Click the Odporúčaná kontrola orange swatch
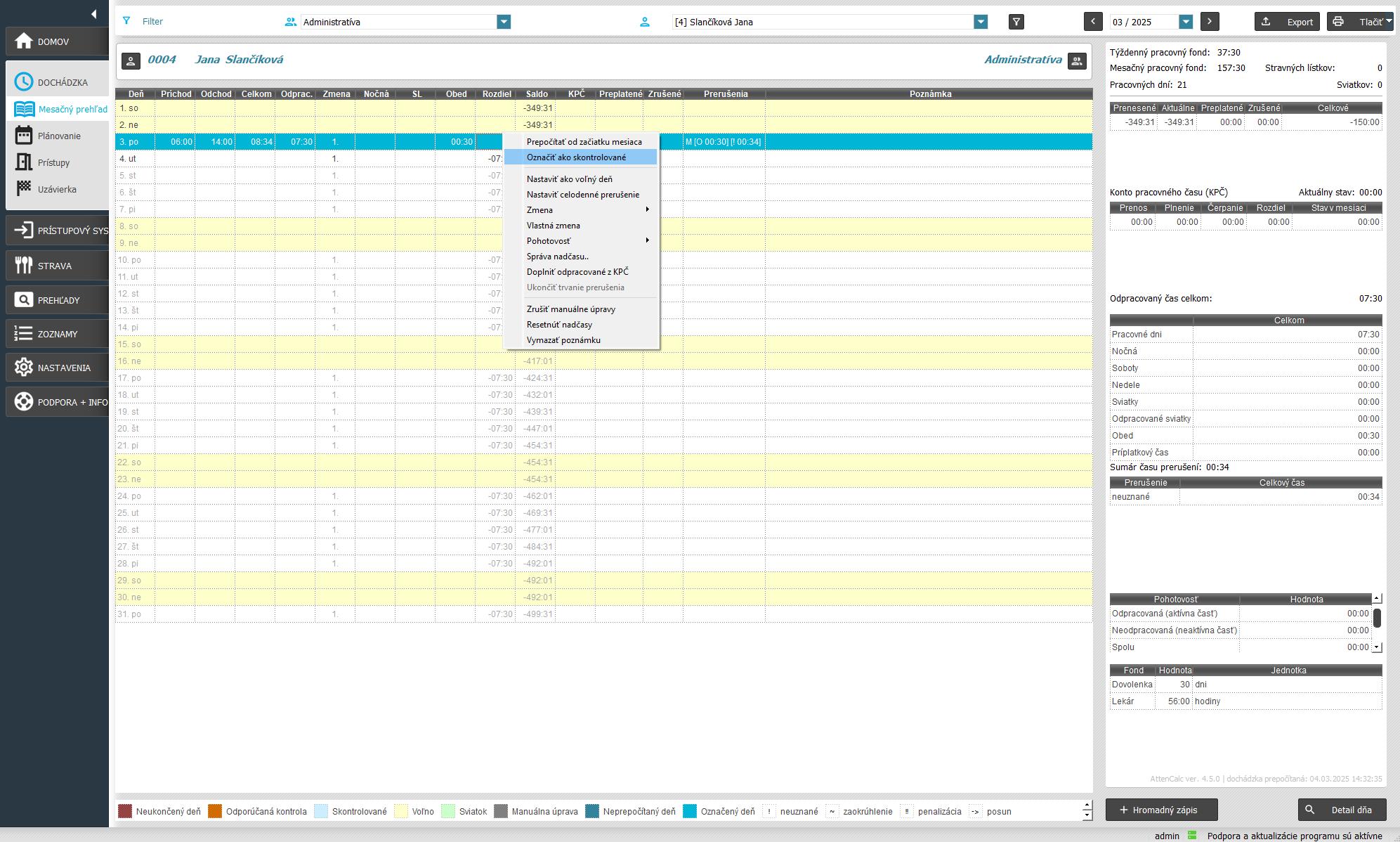This screenshot has height=842, width=1400. coord(215,811)
